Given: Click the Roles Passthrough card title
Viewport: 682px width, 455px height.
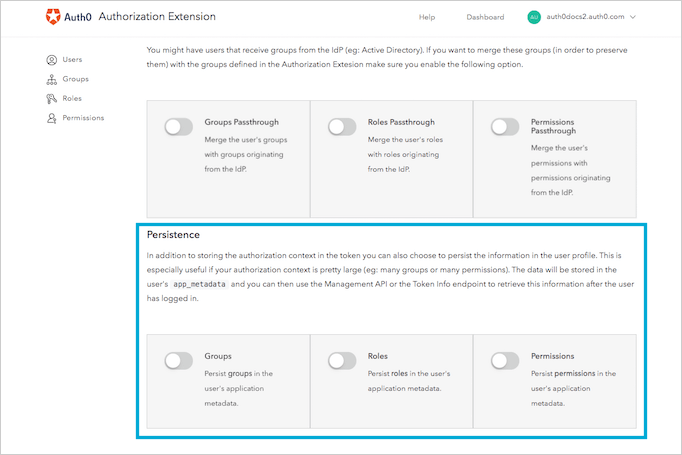Looking at the screenshot, I should [x=401, y=122].
